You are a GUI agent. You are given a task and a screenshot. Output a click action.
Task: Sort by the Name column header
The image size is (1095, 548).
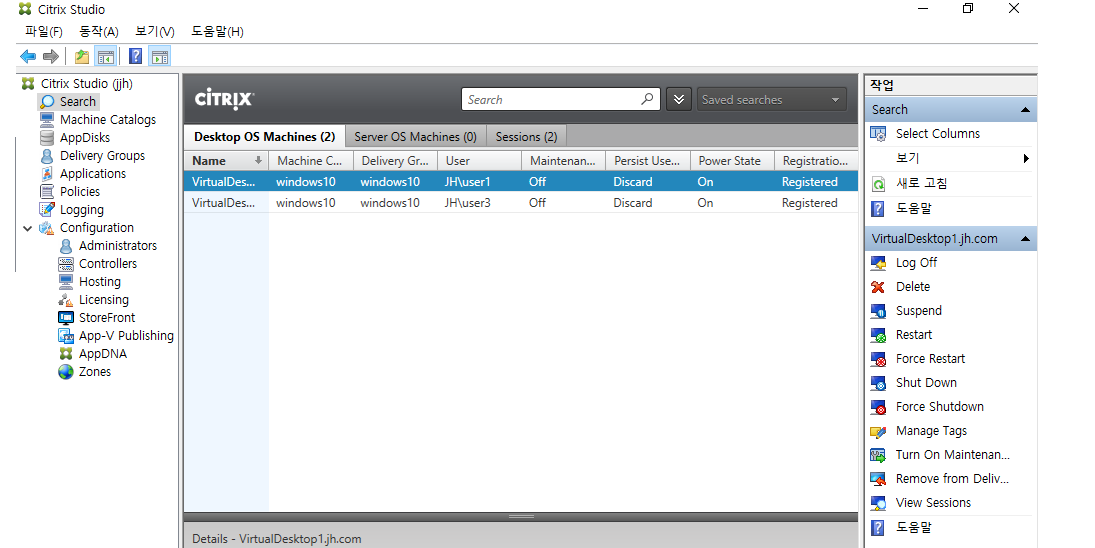point(226,161)
